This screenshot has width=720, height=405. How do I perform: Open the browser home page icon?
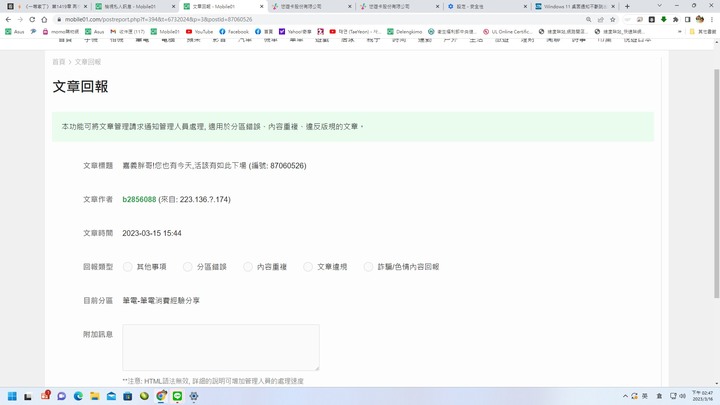tap(44, 20)
